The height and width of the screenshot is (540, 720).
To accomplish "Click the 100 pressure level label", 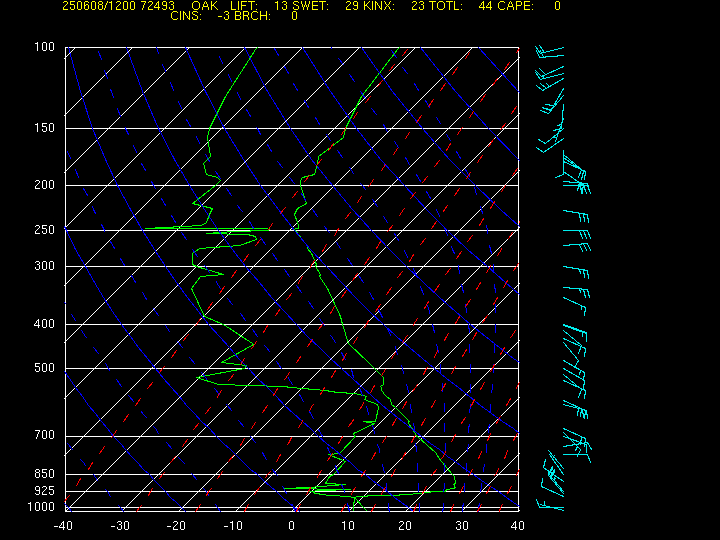I will (44, 47).
